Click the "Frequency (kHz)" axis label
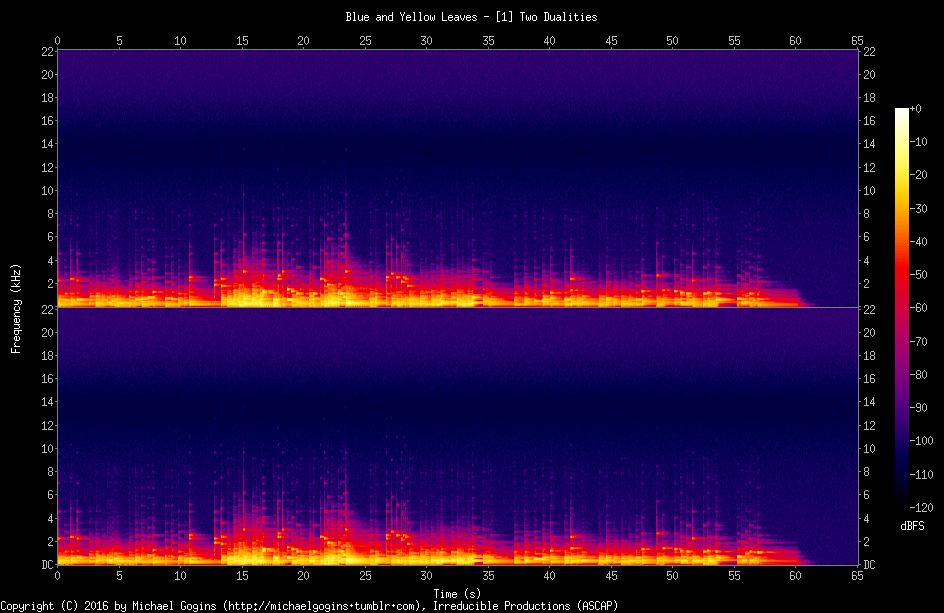Image resolution: width=944 pixels, height=613 pixels. [16, 308]
